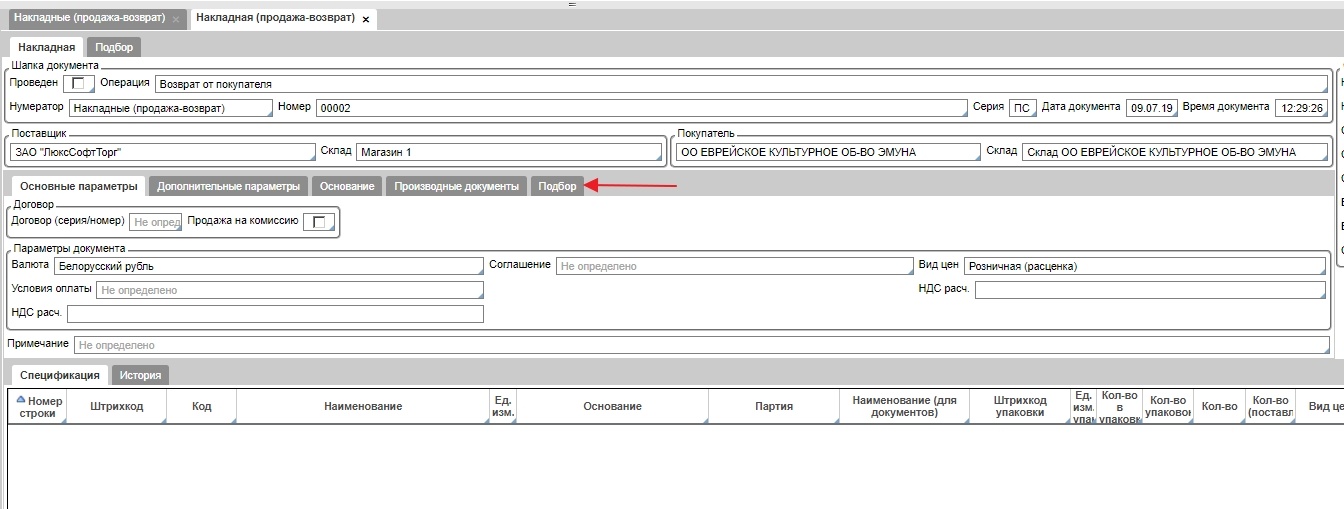Click the splitter handle at top center
1344x509 pixels.
pos(572,4)
